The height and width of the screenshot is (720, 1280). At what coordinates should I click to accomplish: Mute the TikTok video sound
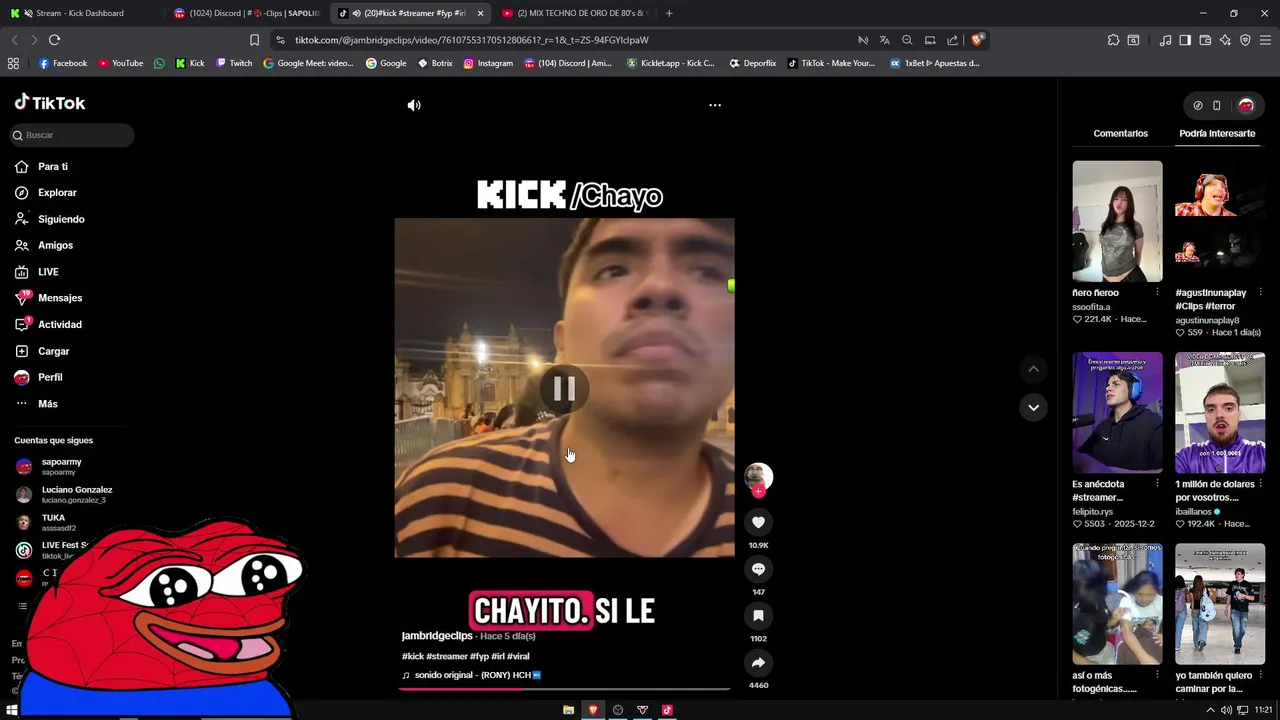(414, 105)
